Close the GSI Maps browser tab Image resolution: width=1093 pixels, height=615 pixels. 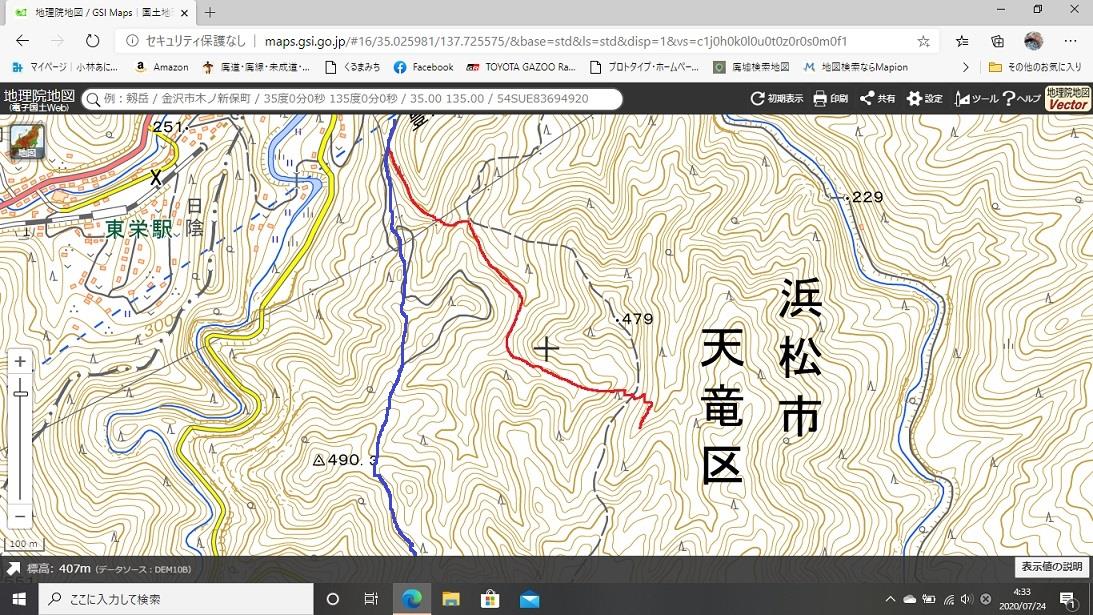[x=185, y=13]
